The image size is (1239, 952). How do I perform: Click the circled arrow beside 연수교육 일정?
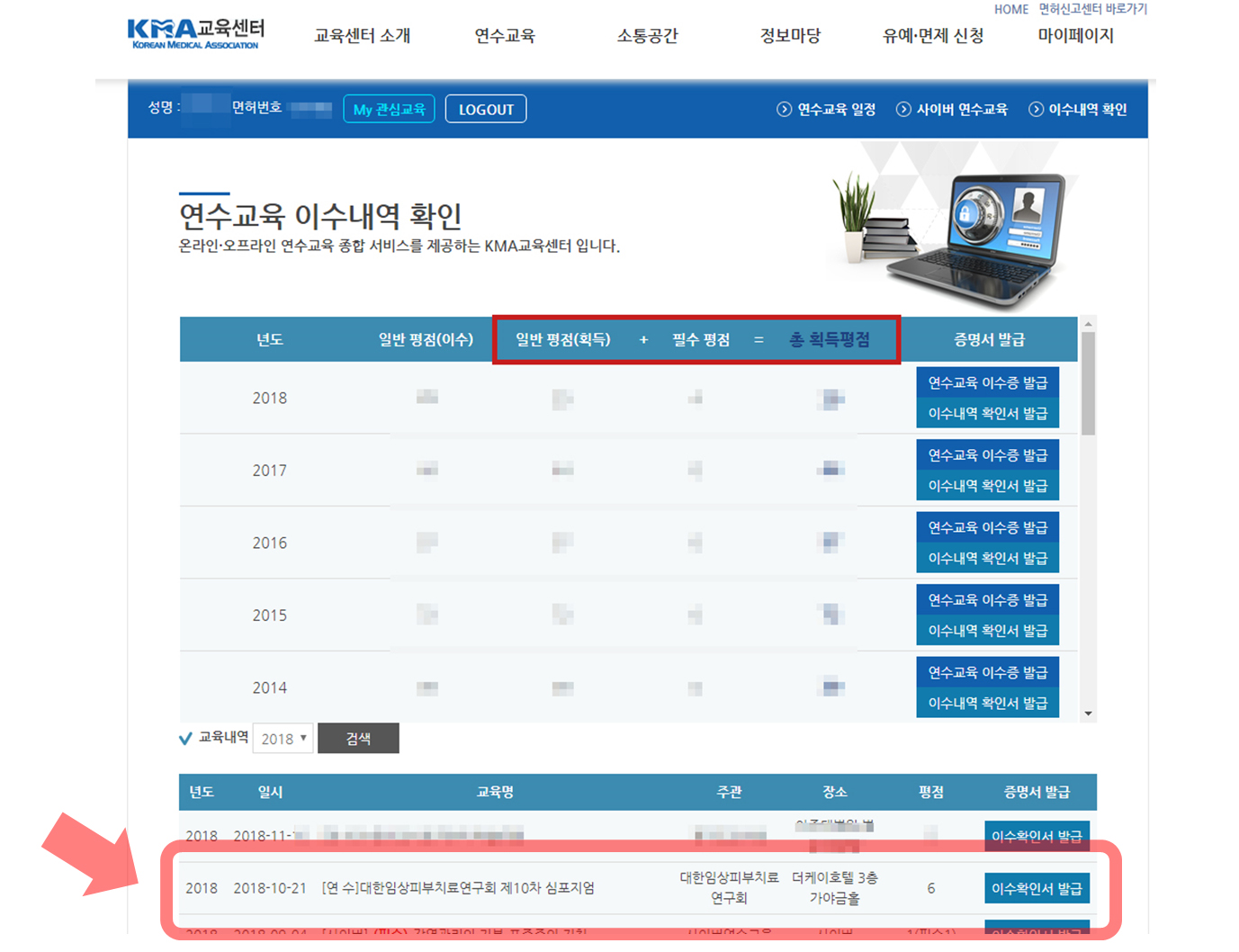(x=784, y=110)
